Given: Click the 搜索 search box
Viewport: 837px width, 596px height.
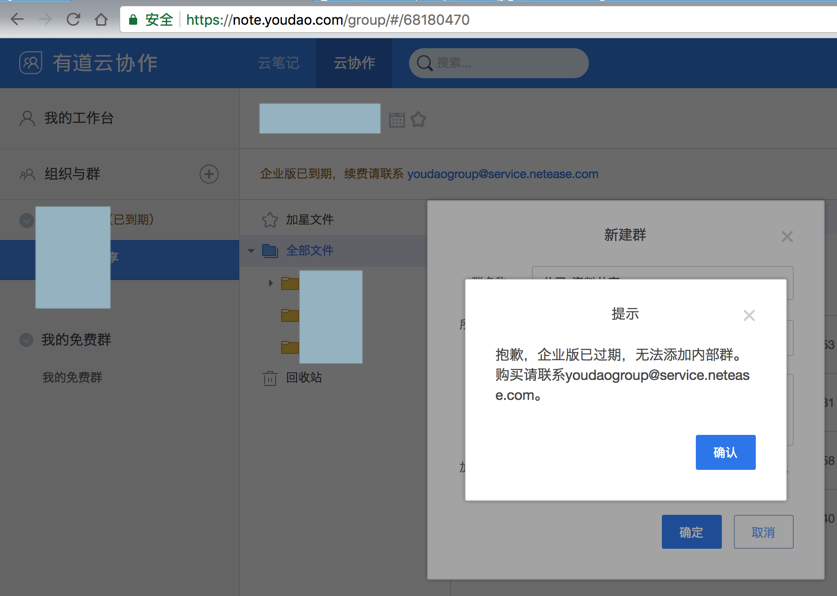Looking at the screenshot, I should [x=499, y=63].
